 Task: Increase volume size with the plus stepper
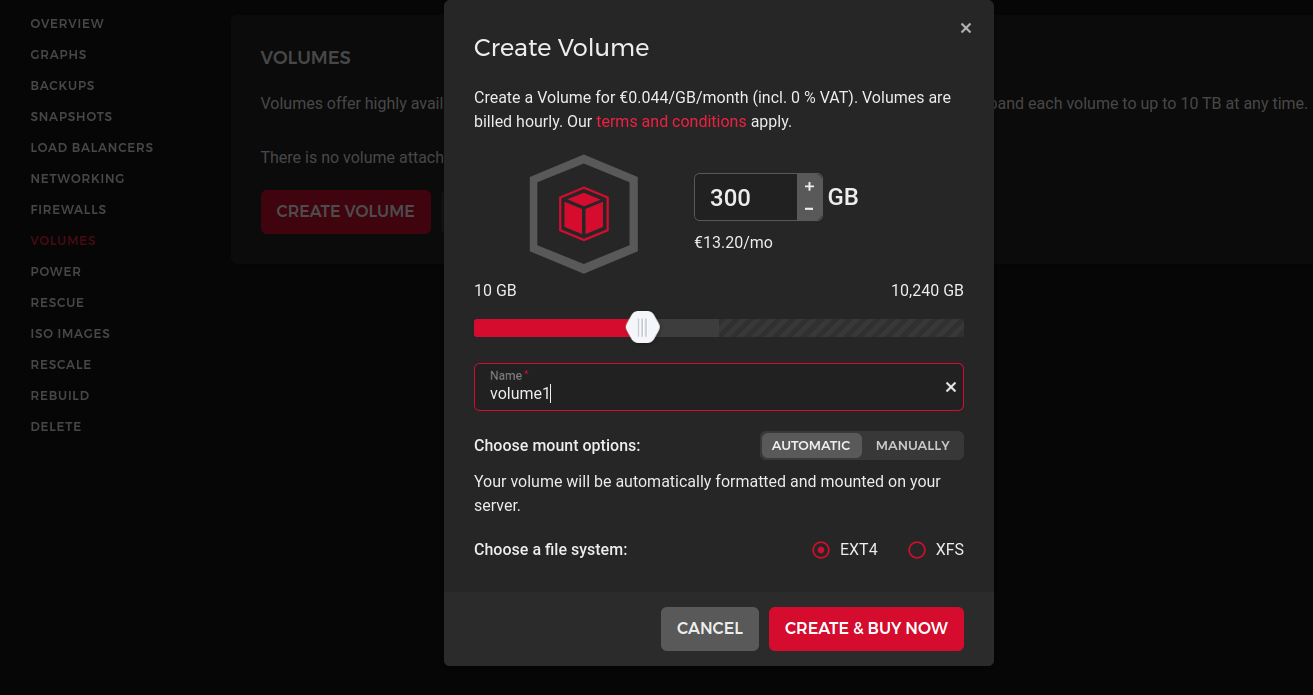[x=809, y=185]
